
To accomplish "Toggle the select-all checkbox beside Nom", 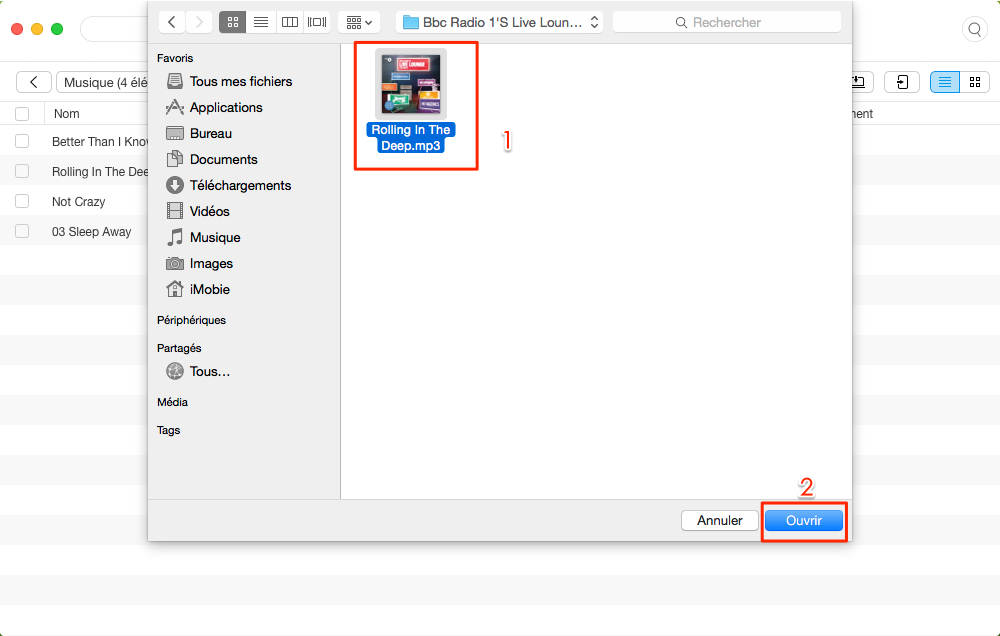I will pyautogui.click(x=22, y=114).
